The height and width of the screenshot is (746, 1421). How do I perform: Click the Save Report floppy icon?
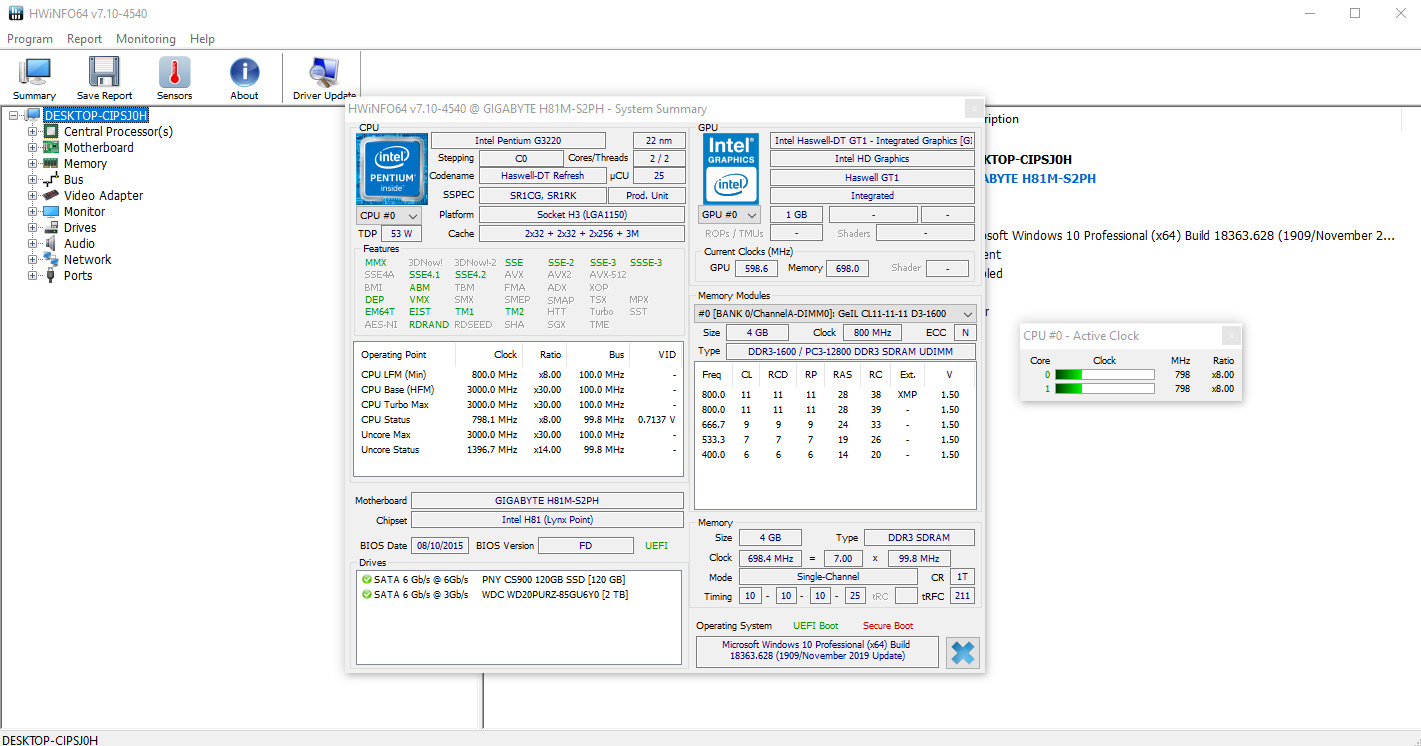click(104, 72)
